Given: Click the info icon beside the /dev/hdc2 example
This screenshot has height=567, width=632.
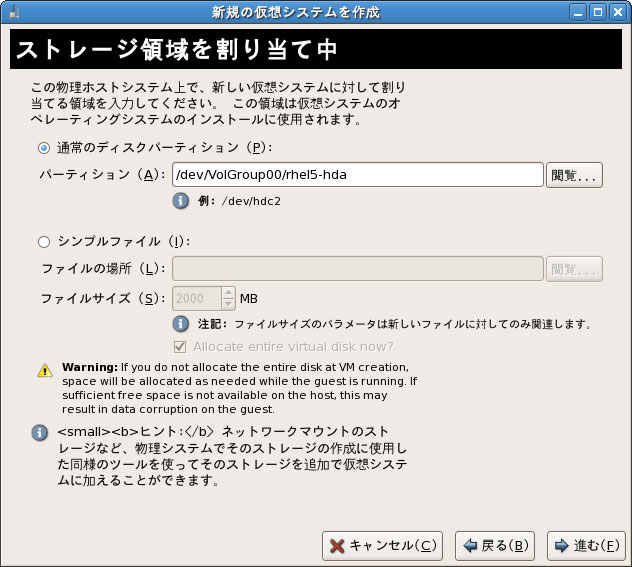Looking at the screenshot, I should (x=181, y=200).
